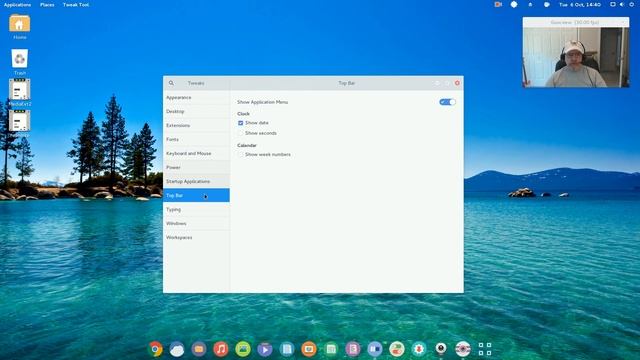
Task: Open the green spreadsheet app in dock
Action: click(x=331, y=349)
